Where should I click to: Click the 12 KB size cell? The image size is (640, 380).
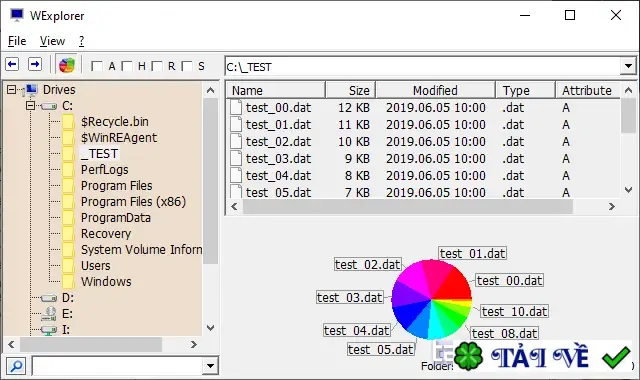(353, 108)
